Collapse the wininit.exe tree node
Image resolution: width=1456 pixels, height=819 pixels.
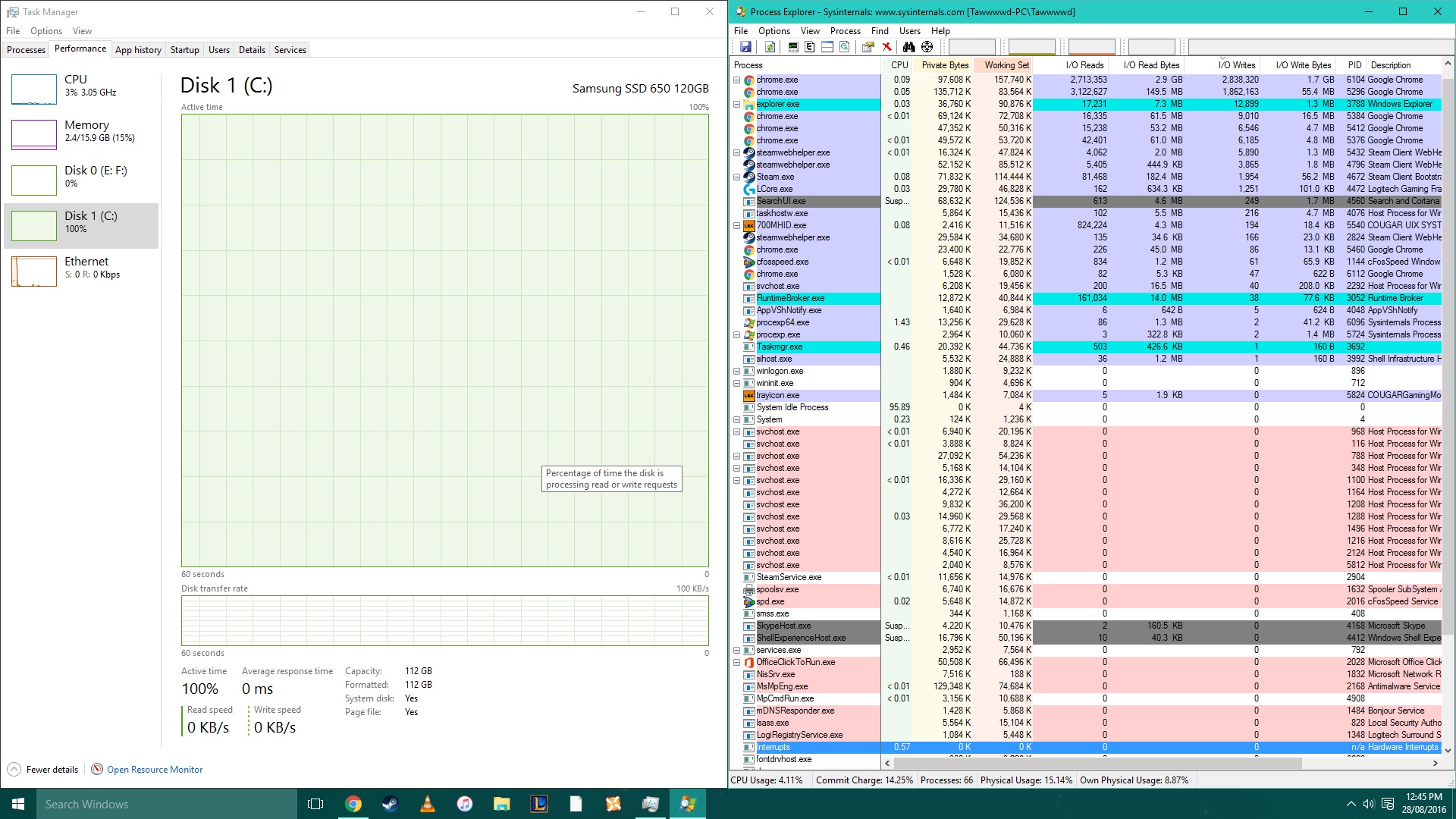pos(736,383)
